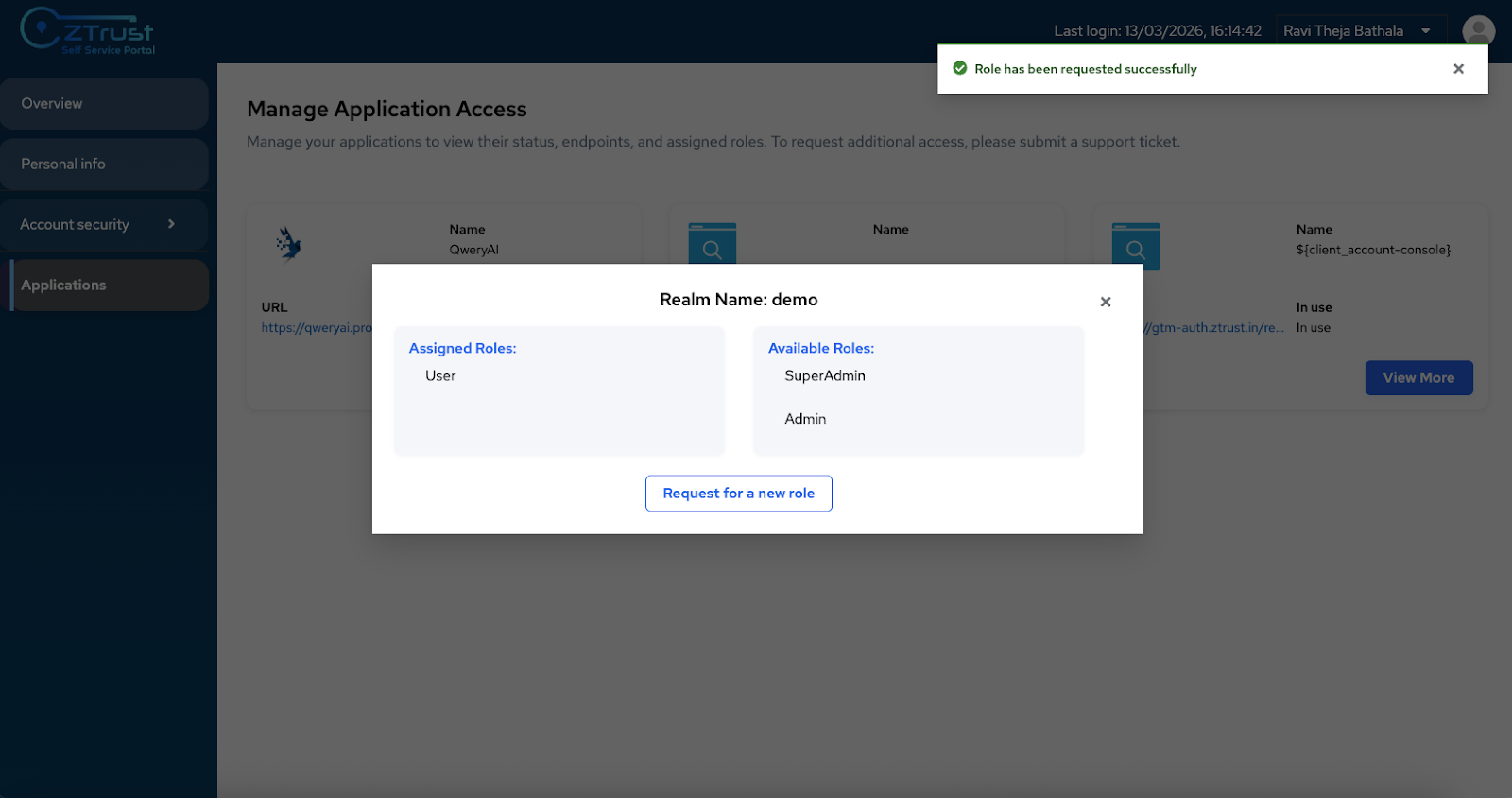The width and height of the screenshot is (1512, 798).
Task: Select the SuperAdmin available role
Action: tap(824, 376)
